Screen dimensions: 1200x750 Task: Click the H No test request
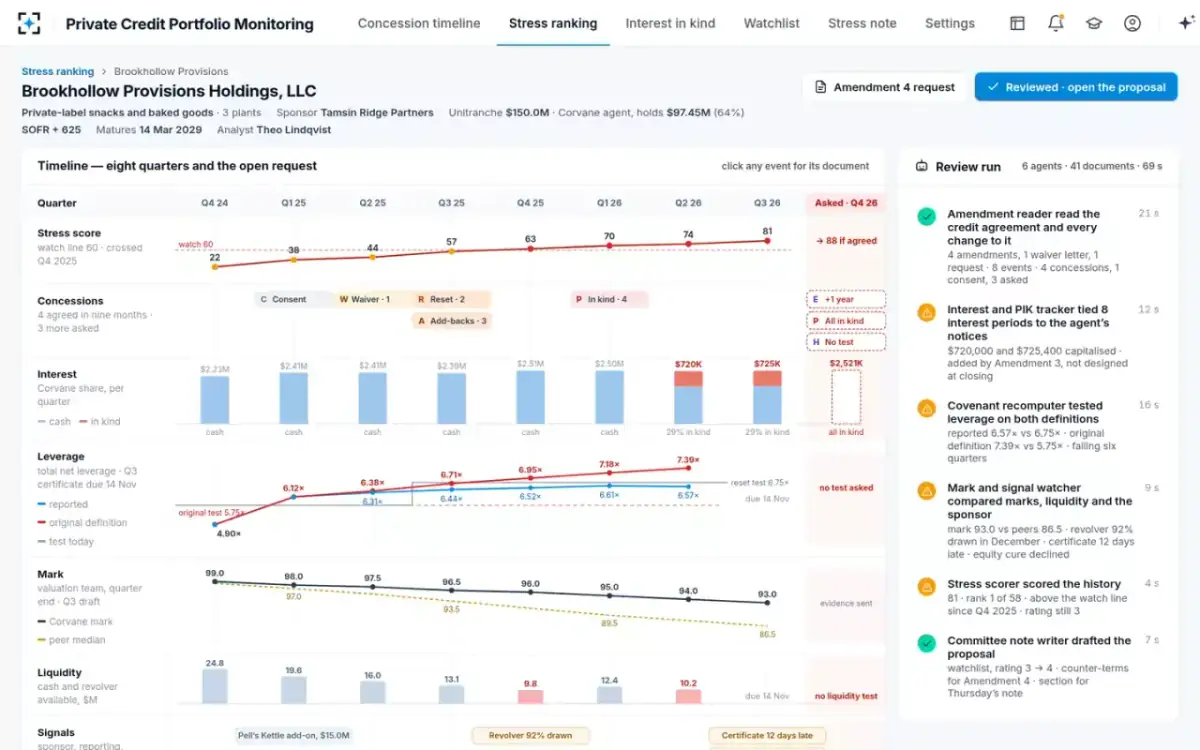point(846,342)
